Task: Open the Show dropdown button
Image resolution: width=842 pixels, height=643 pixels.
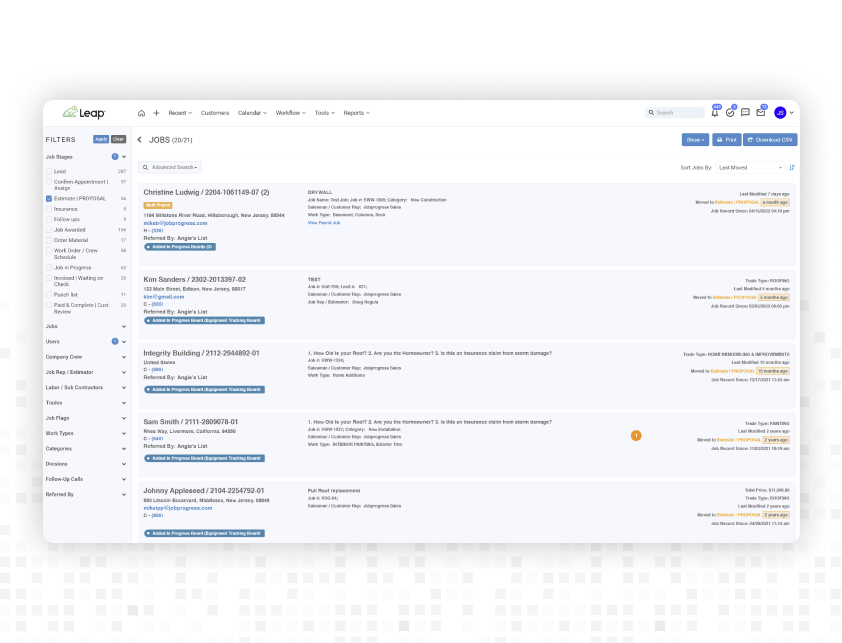Action: coord(695,140)
